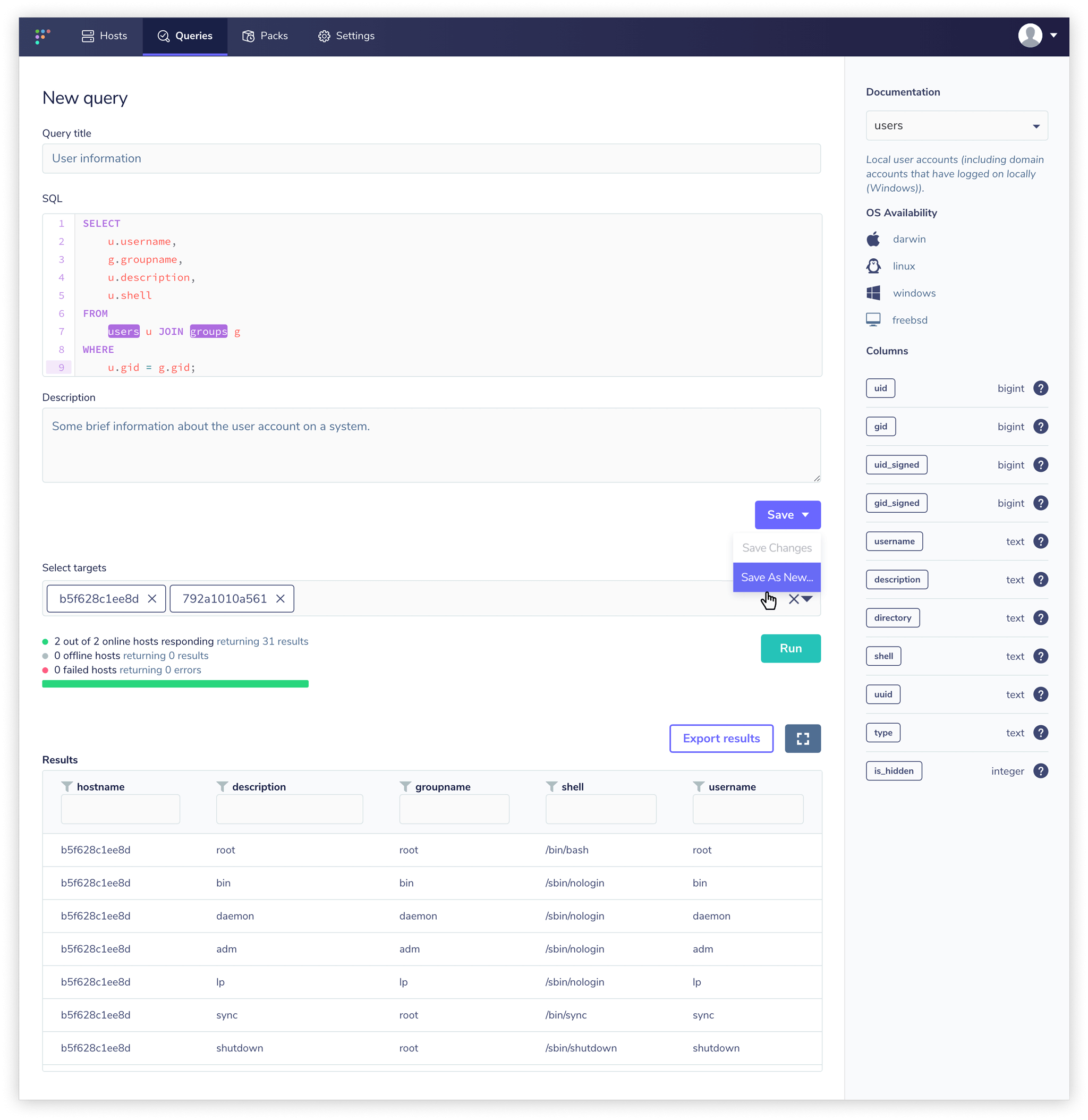Click the Export results button
The width and height of the screenshot is (1088, 1120).
(721, 739)
